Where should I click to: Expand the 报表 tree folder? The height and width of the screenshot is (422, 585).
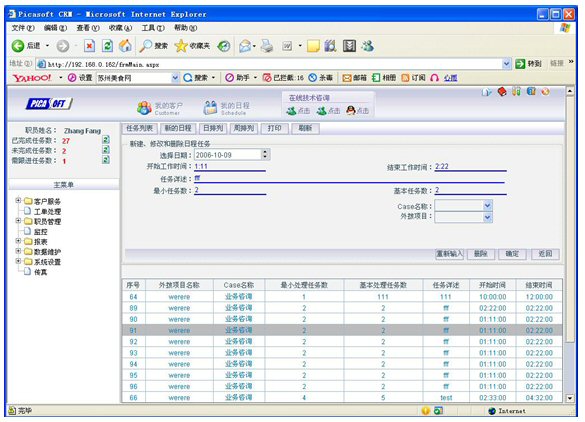pyautogui.click(x=18, y=241)
